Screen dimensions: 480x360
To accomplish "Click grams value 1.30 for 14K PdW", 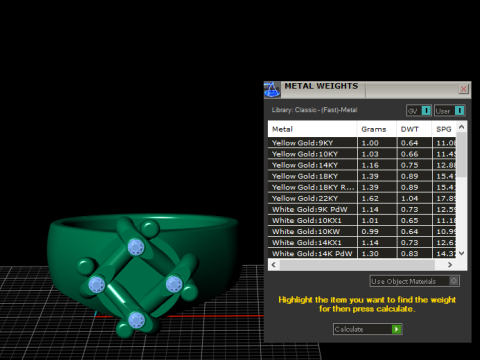I will click(x=370, y=254).
